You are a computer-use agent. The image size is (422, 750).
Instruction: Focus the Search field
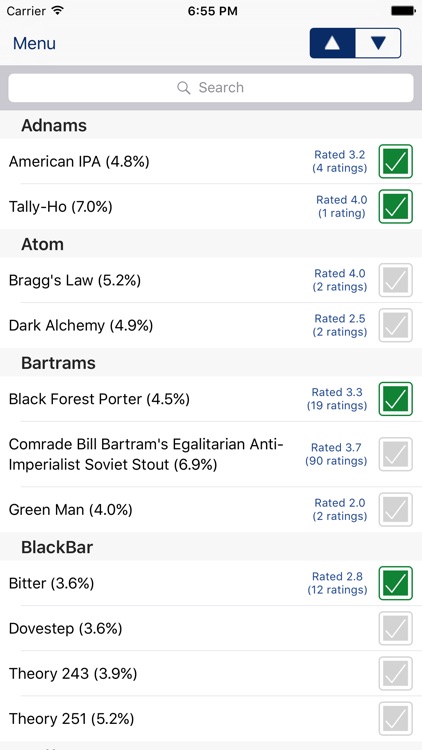coord(211,88)
